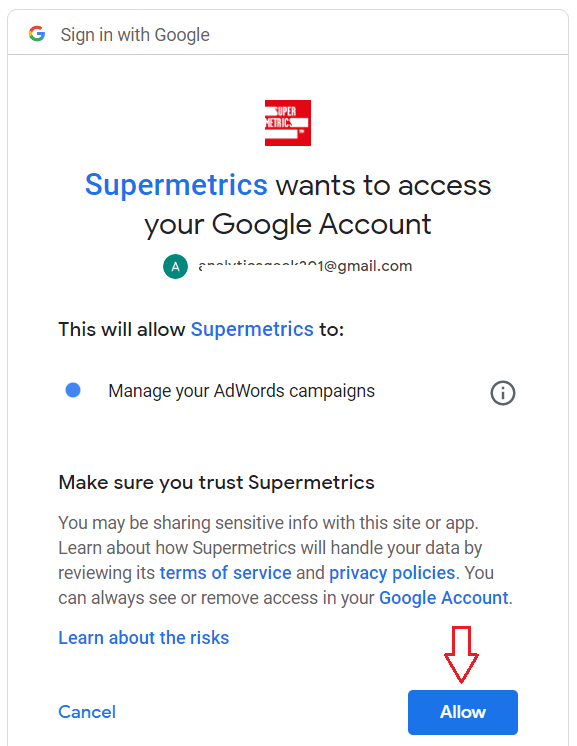Click the Google G logo
577x746 pixels.
(37, 34)
